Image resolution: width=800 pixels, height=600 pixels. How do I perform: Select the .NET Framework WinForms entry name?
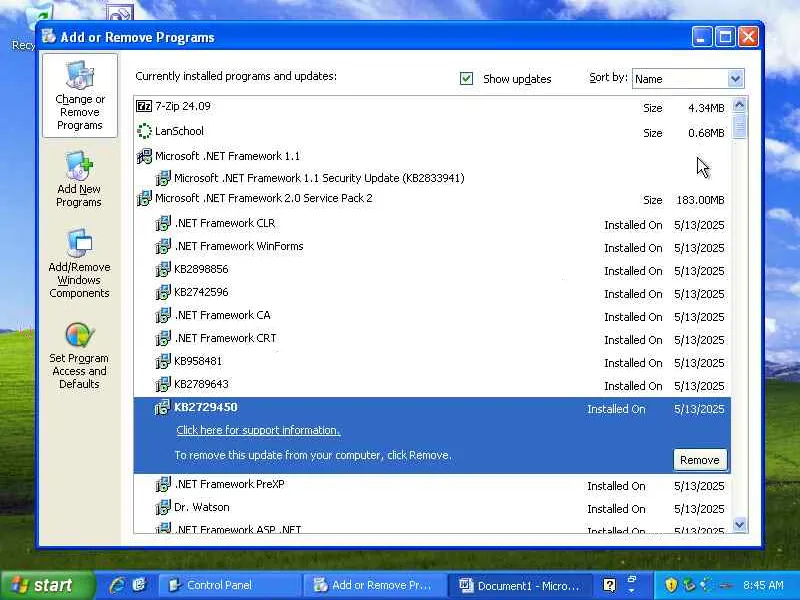tap(239, 246)
